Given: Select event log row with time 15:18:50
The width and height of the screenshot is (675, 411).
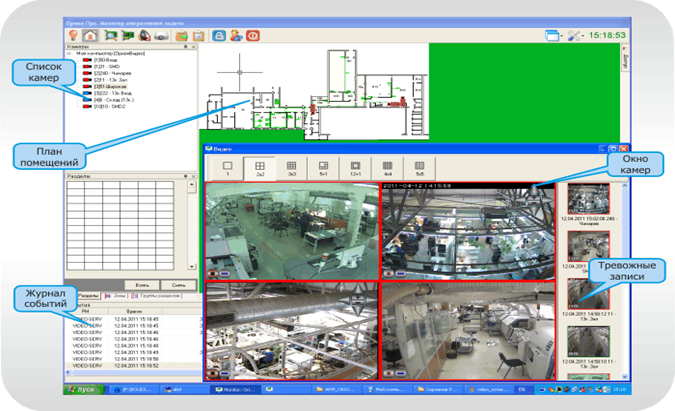Looking at the screenshot, I should coord(134,359).
